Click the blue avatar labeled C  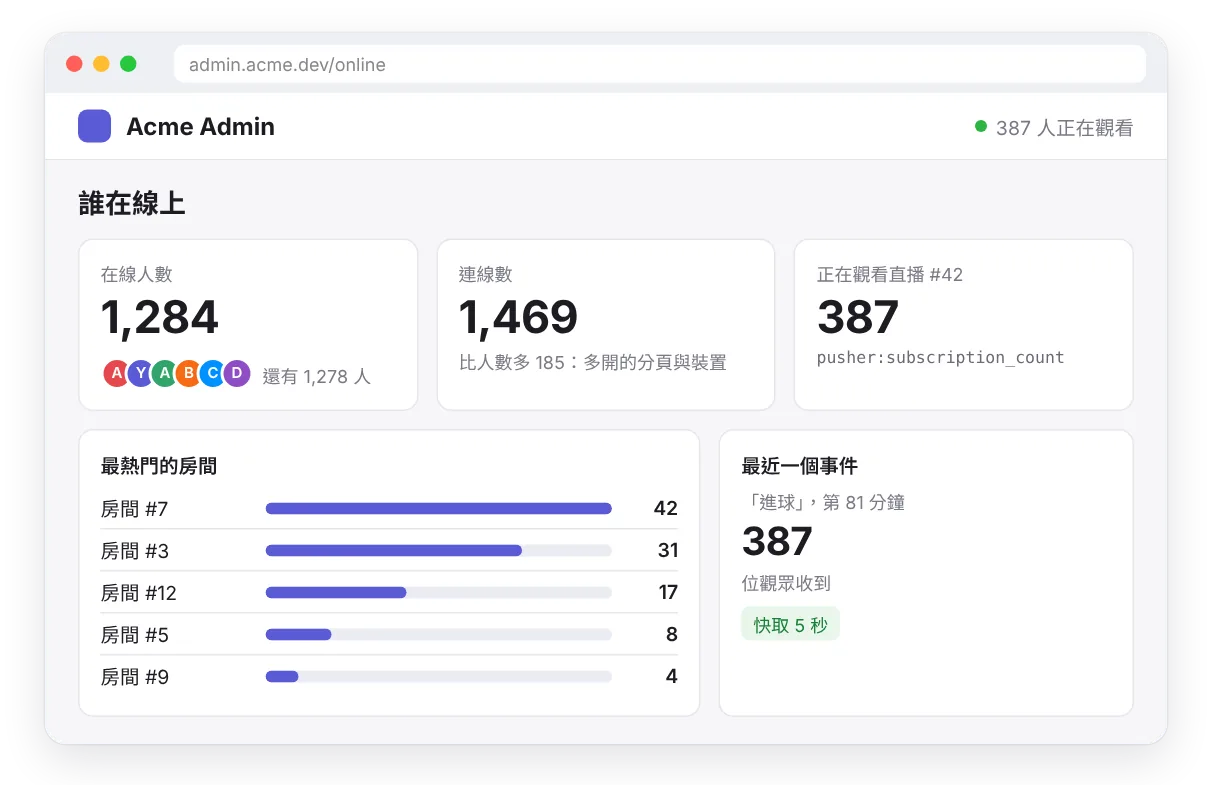tap(212, 374)
